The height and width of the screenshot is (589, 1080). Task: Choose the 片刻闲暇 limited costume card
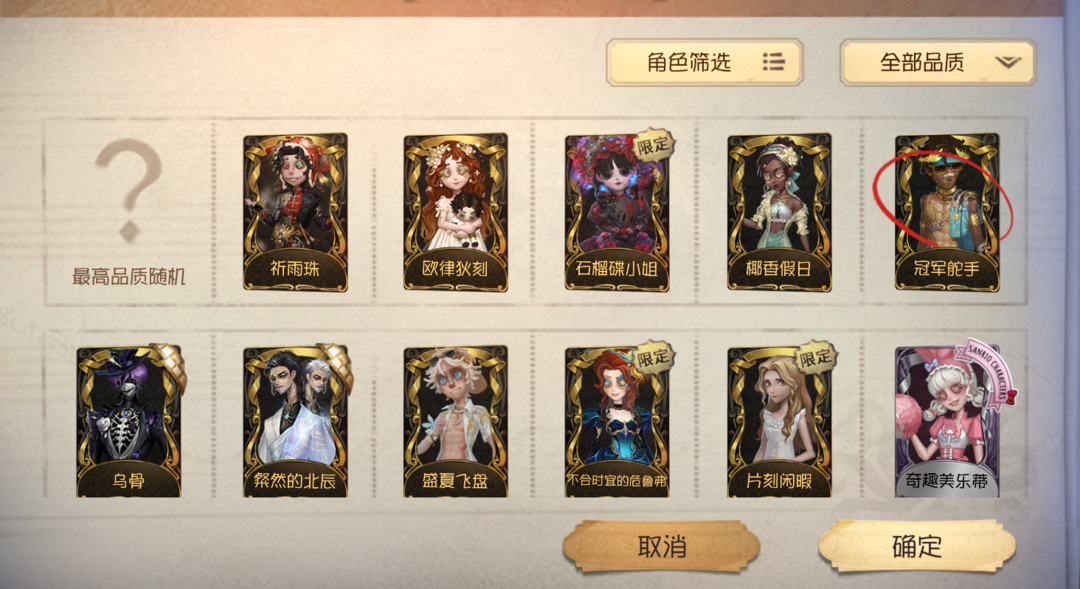779,422
